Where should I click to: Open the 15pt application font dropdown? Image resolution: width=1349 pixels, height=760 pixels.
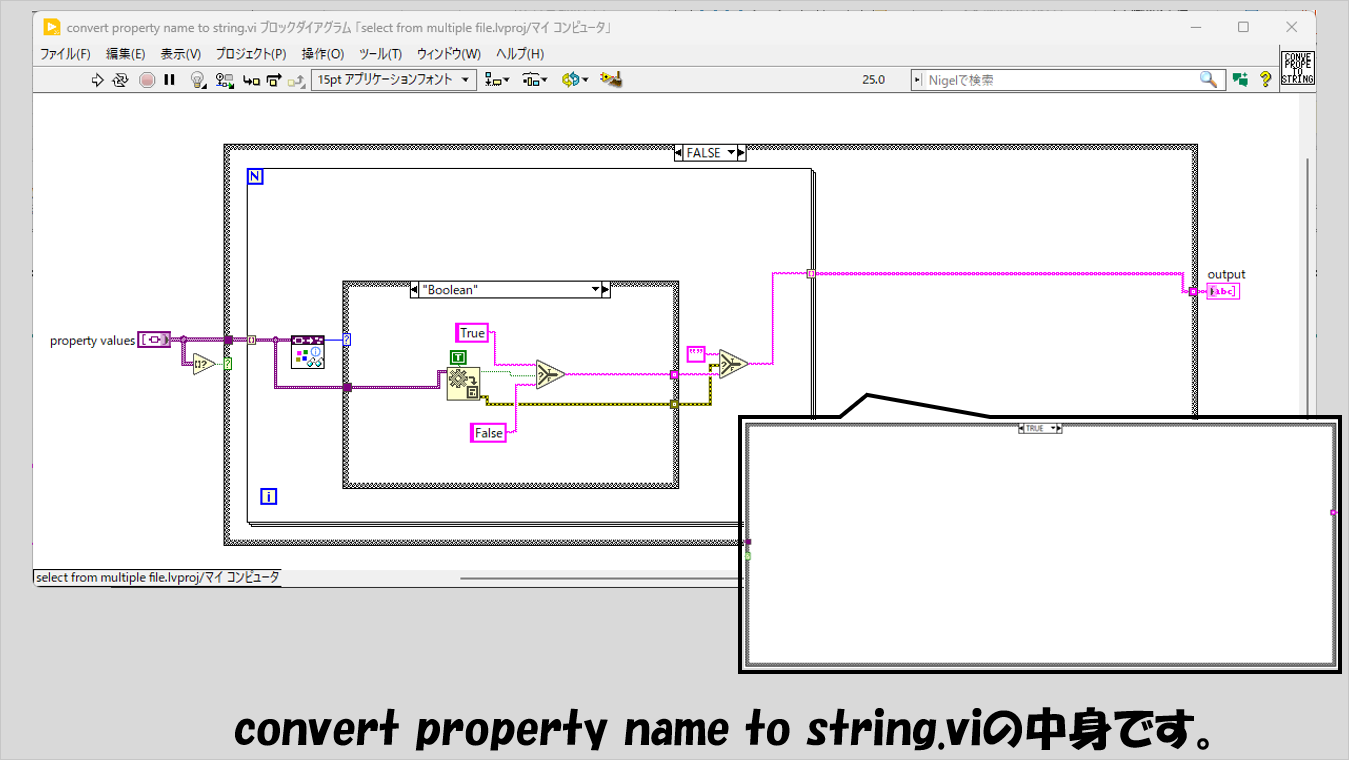[394, 80]
